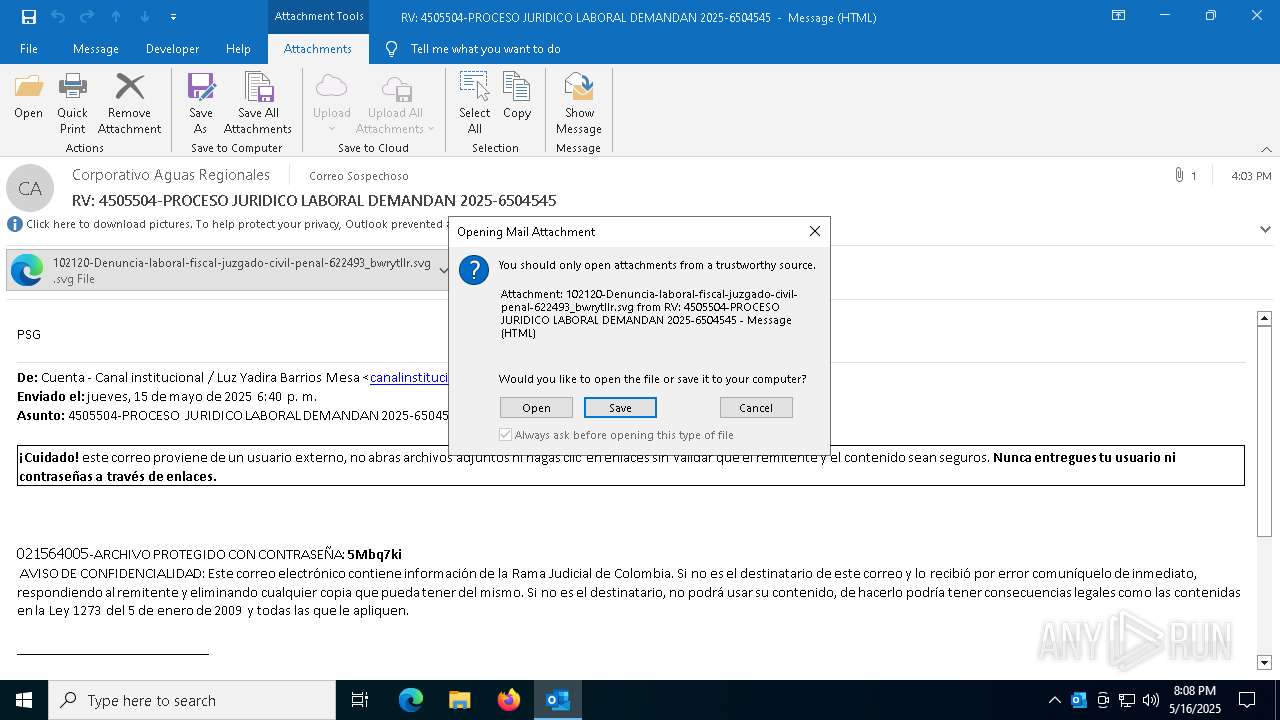Select the 102120-Denuncia-laboral .svg attachment
Image resolution: width=1280 pixels, height=720 pixels.
[222, 271]
